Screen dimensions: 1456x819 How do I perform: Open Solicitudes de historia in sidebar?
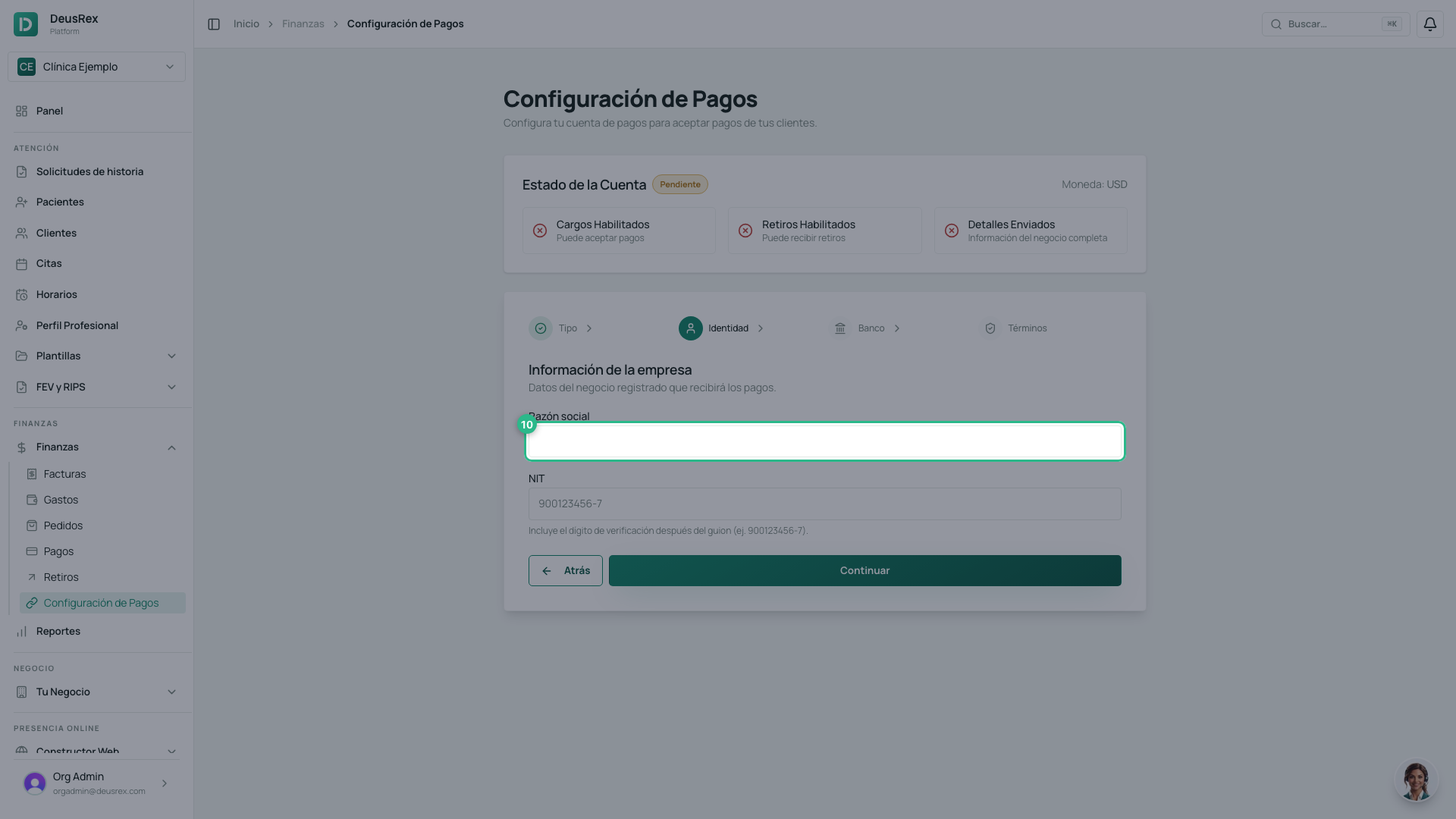pyautogui.click(x=96, y=172)
